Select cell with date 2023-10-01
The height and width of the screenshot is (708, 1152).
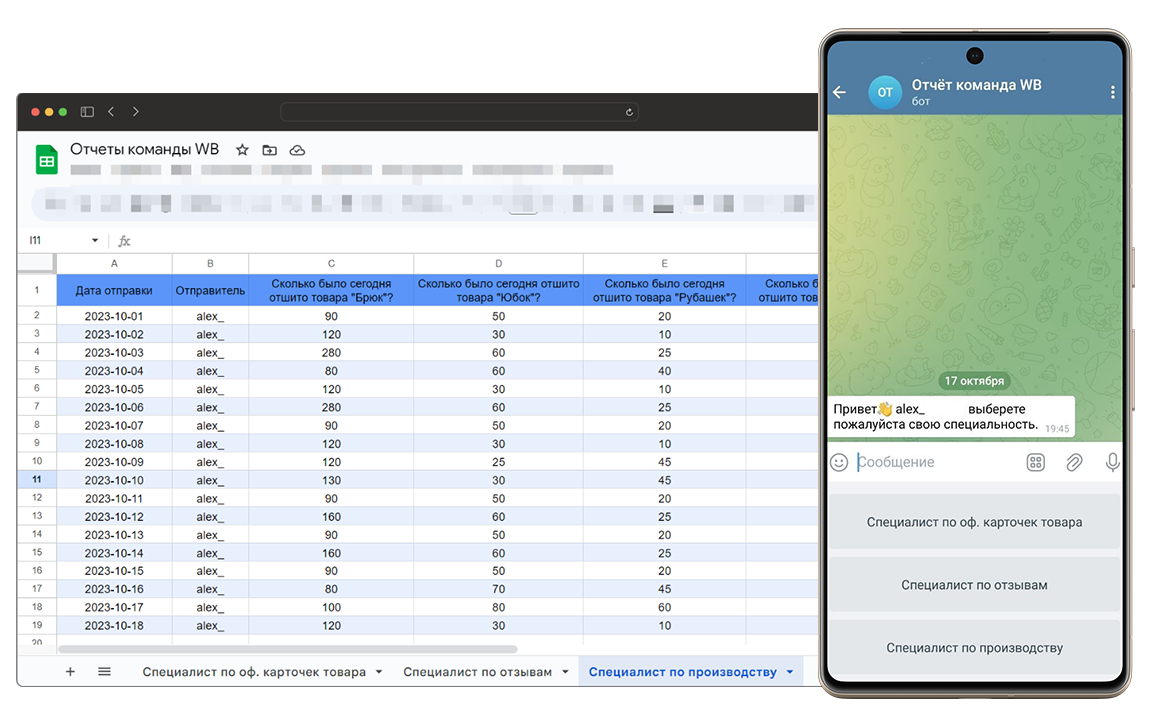pyautogui.click(x=114, y=316)
